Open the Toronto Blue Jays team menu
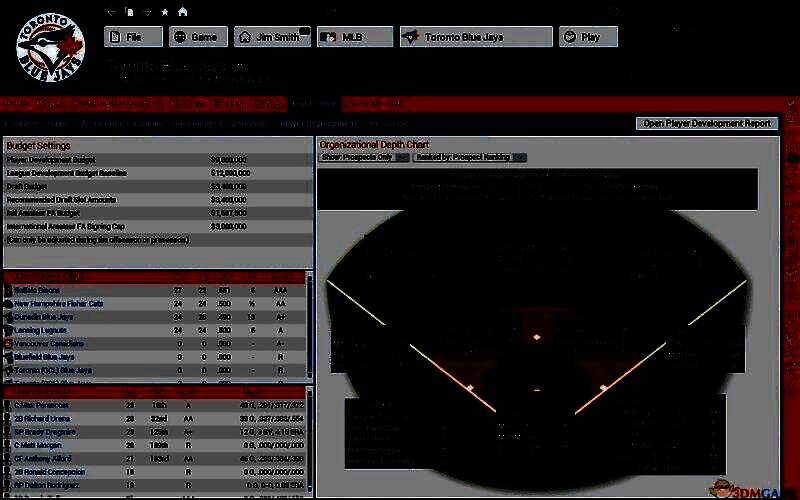This screenshot has width=800, height=500. click(x=475, y=37)
